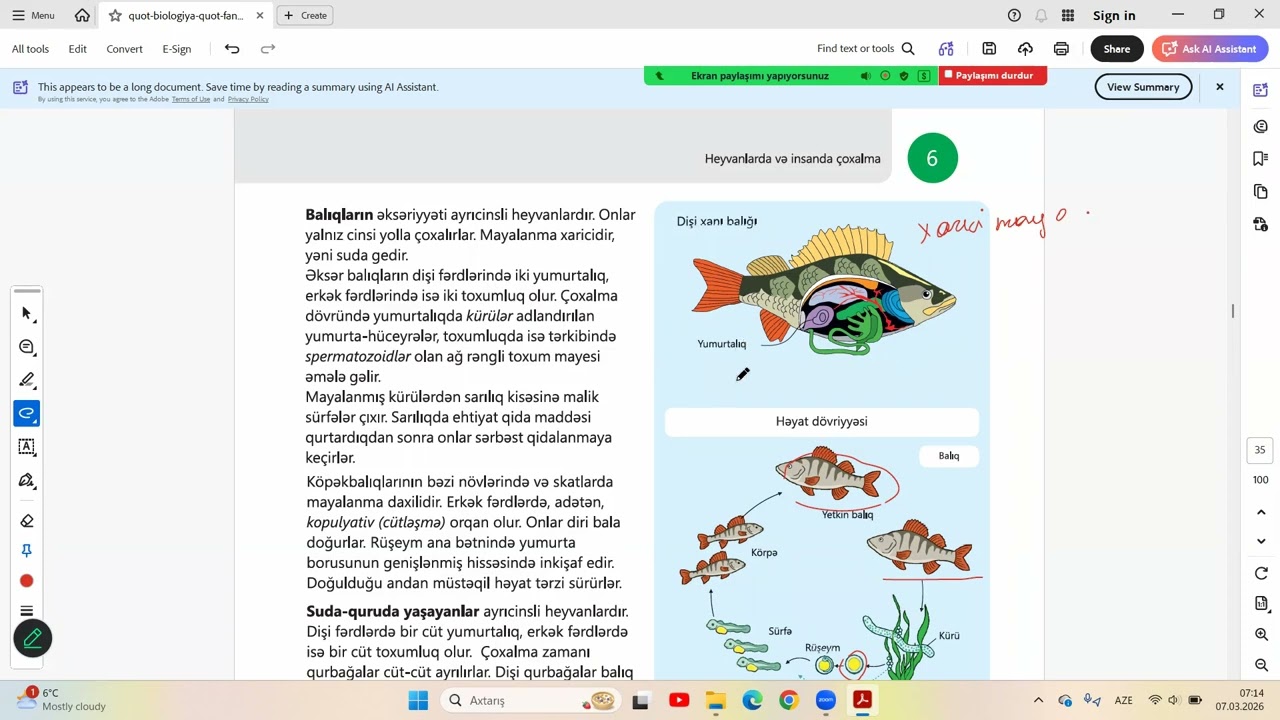Upload the file to cloud
The width and height of the screenshot is (1280, 720).
[1025, 48]
